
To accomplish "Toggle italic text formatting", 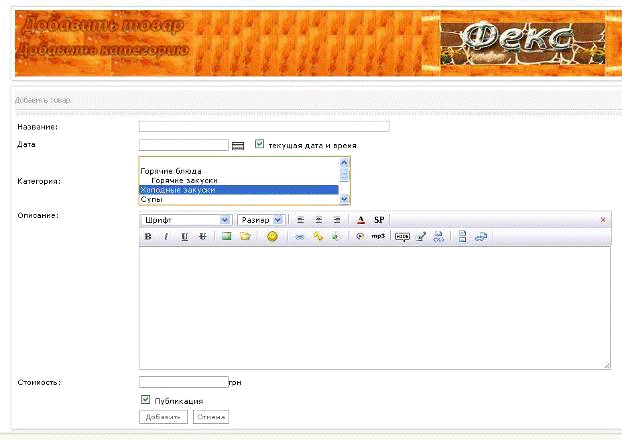I will coord(166,237).
